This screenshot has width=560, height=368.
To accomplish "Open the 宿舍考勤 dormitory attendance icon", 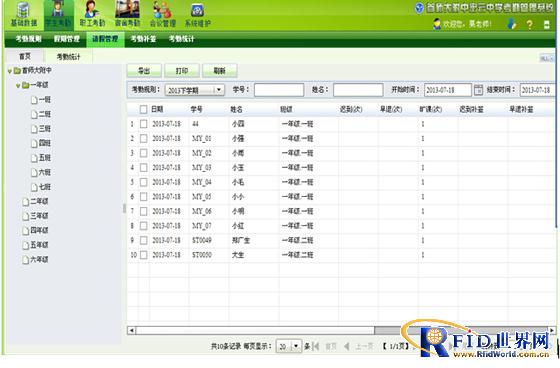I will (x=127, y=10).
